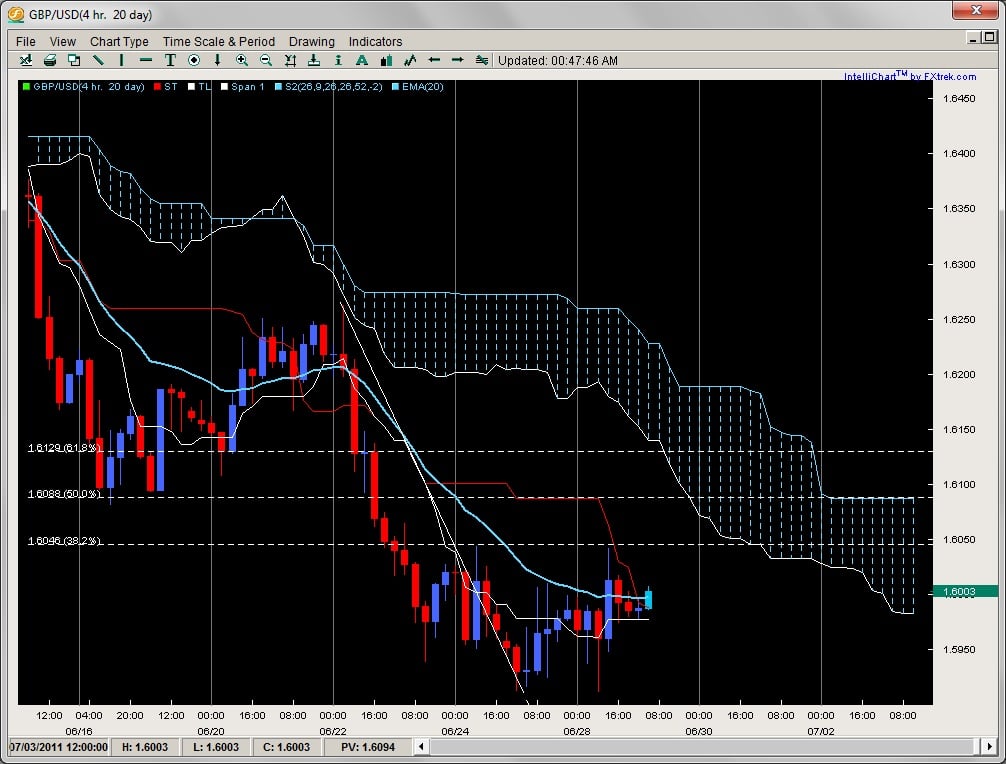
Task: Select the vertical line drawing tool
Action: tap(121, 60)
